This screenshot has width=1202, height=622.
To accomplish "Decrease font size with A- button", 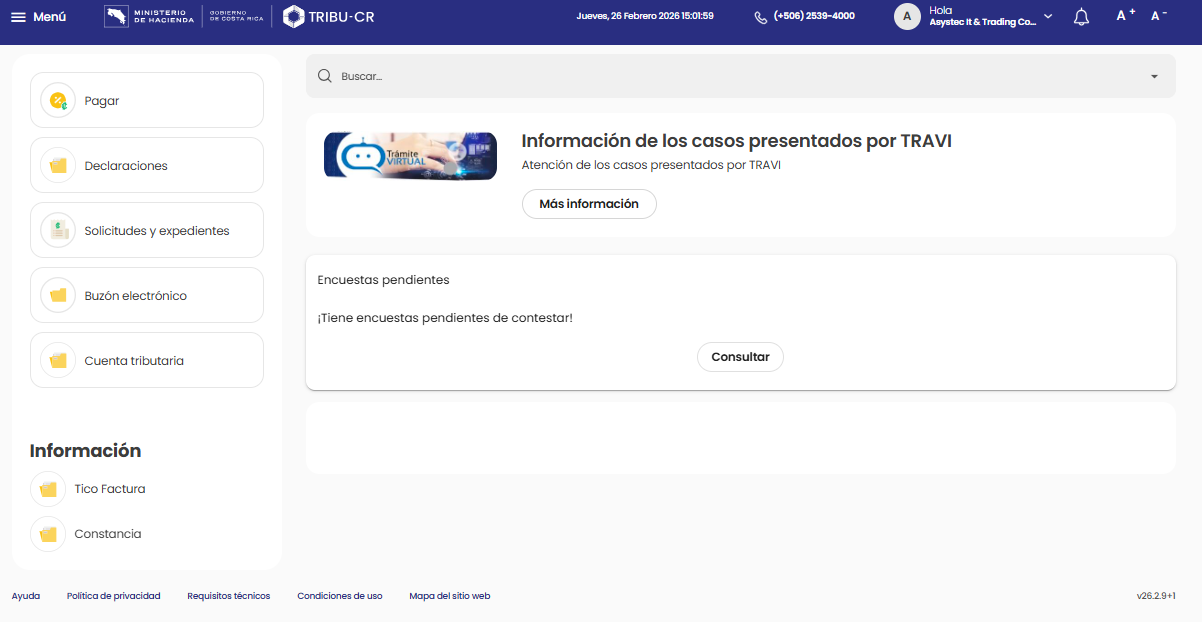I will tap(1159, 16).
